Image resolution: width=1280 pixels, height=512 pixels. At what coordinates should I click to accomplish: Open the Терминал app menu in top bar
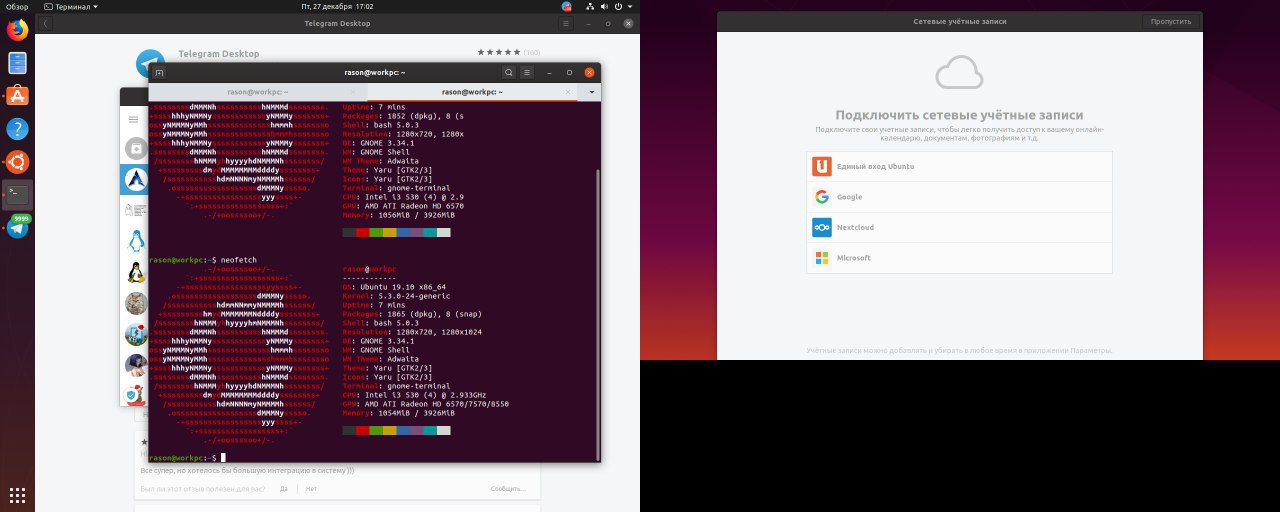[x=71, y=6]
